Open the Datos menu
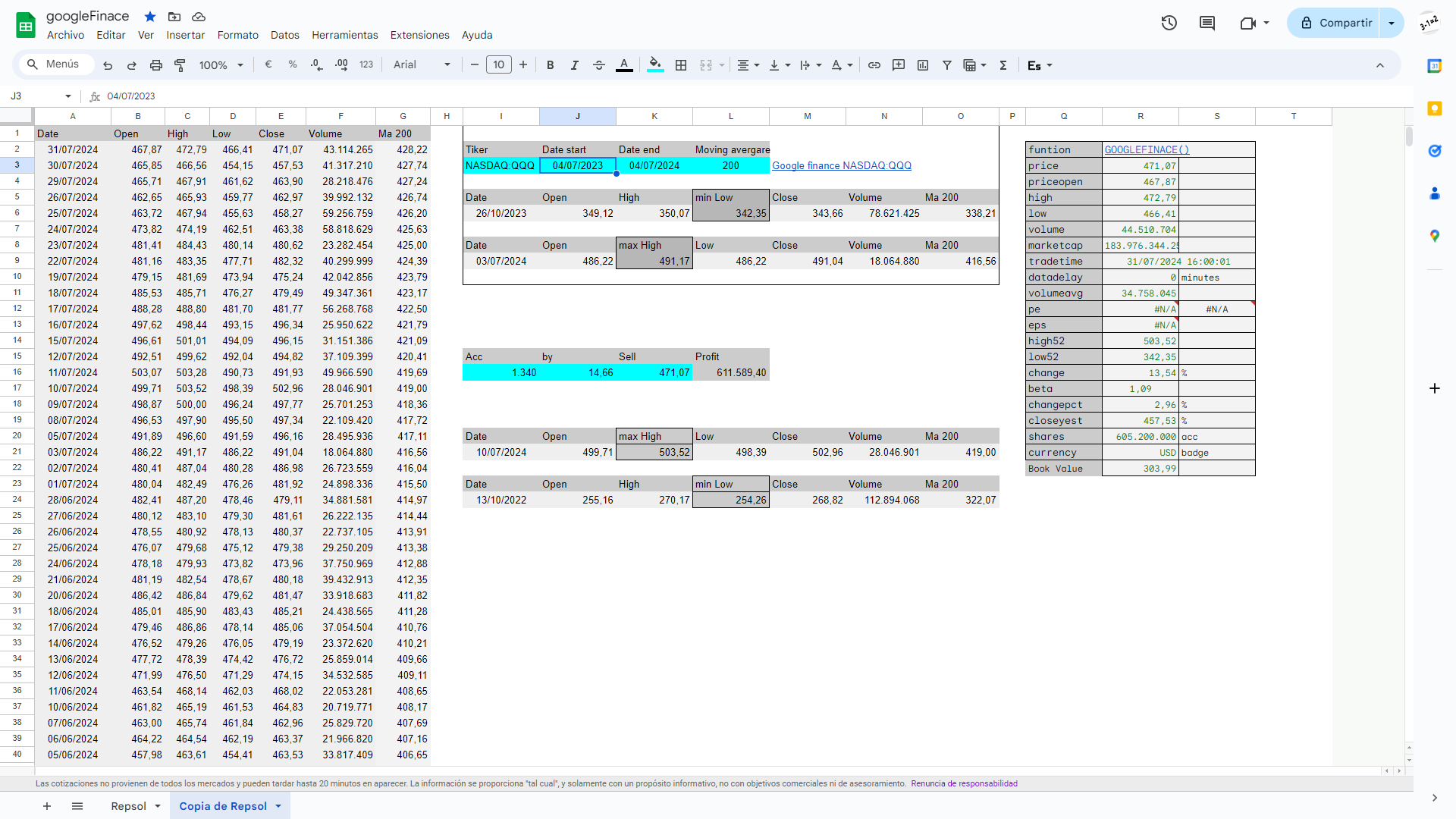 tap(284, 35)
